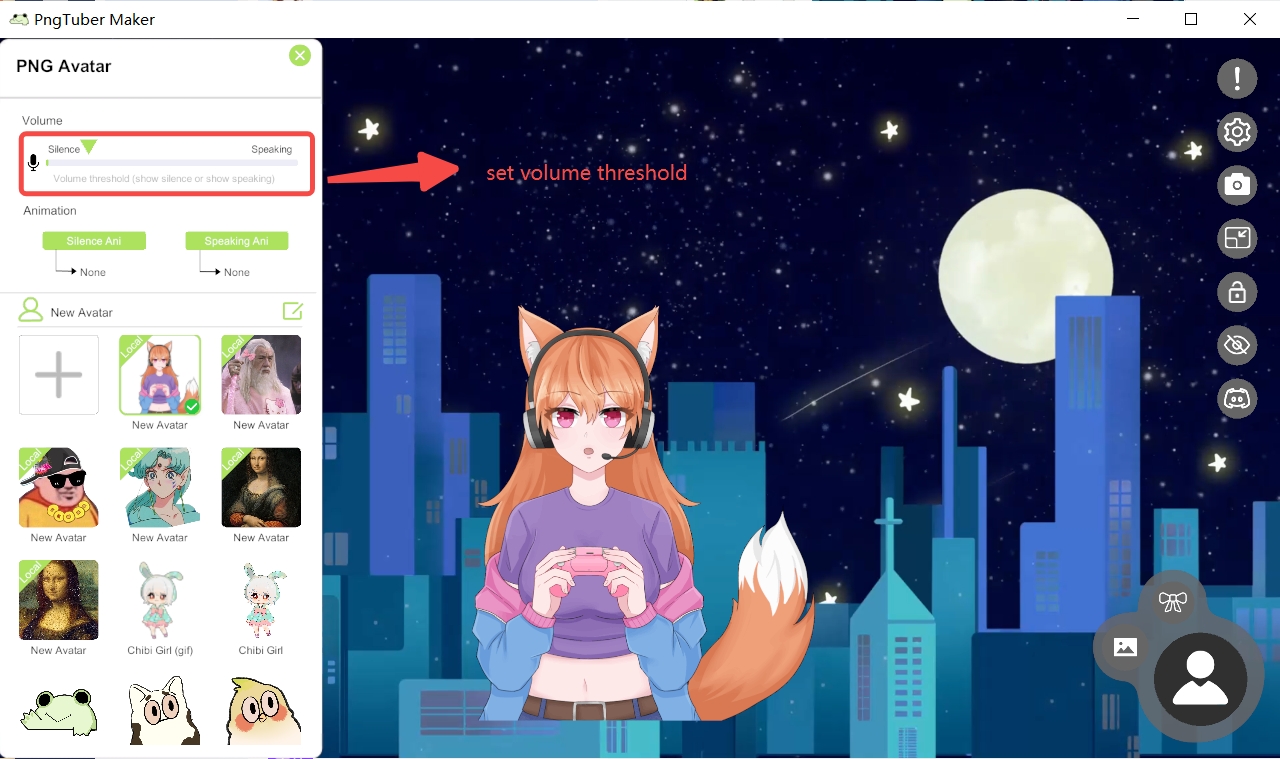Select the green frog avatar thumbnail
1280x759 pixels.
59,710
